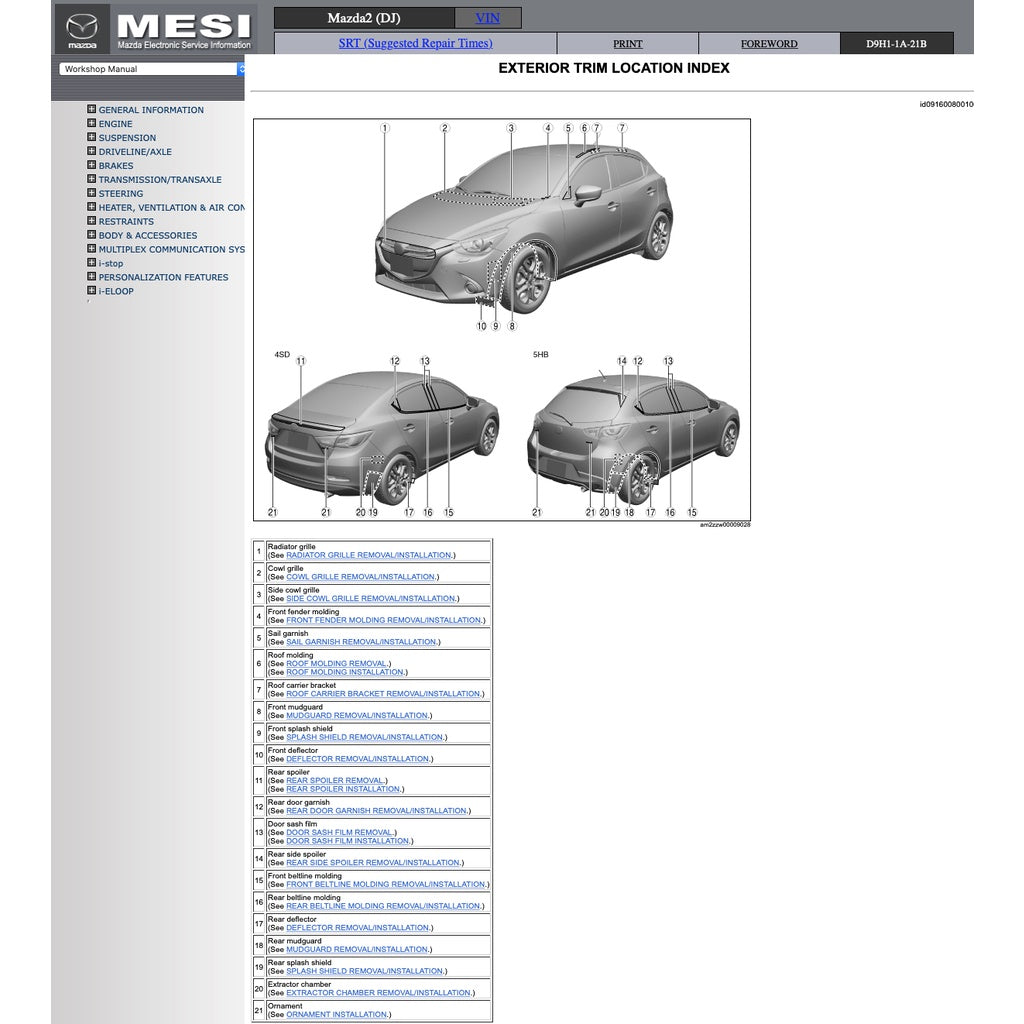Click the Mazda logo icon
The width and height of the screenshot is (1024, 1024).
84,24
